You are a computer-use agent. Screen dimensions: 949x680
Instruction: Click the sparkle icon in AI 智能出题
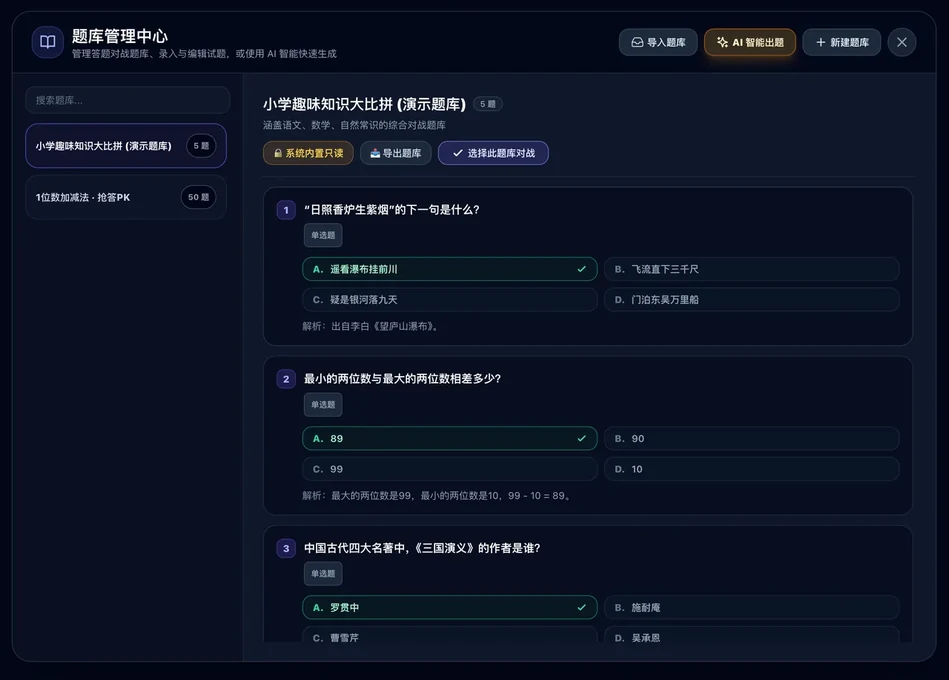[x=722, y=42]
